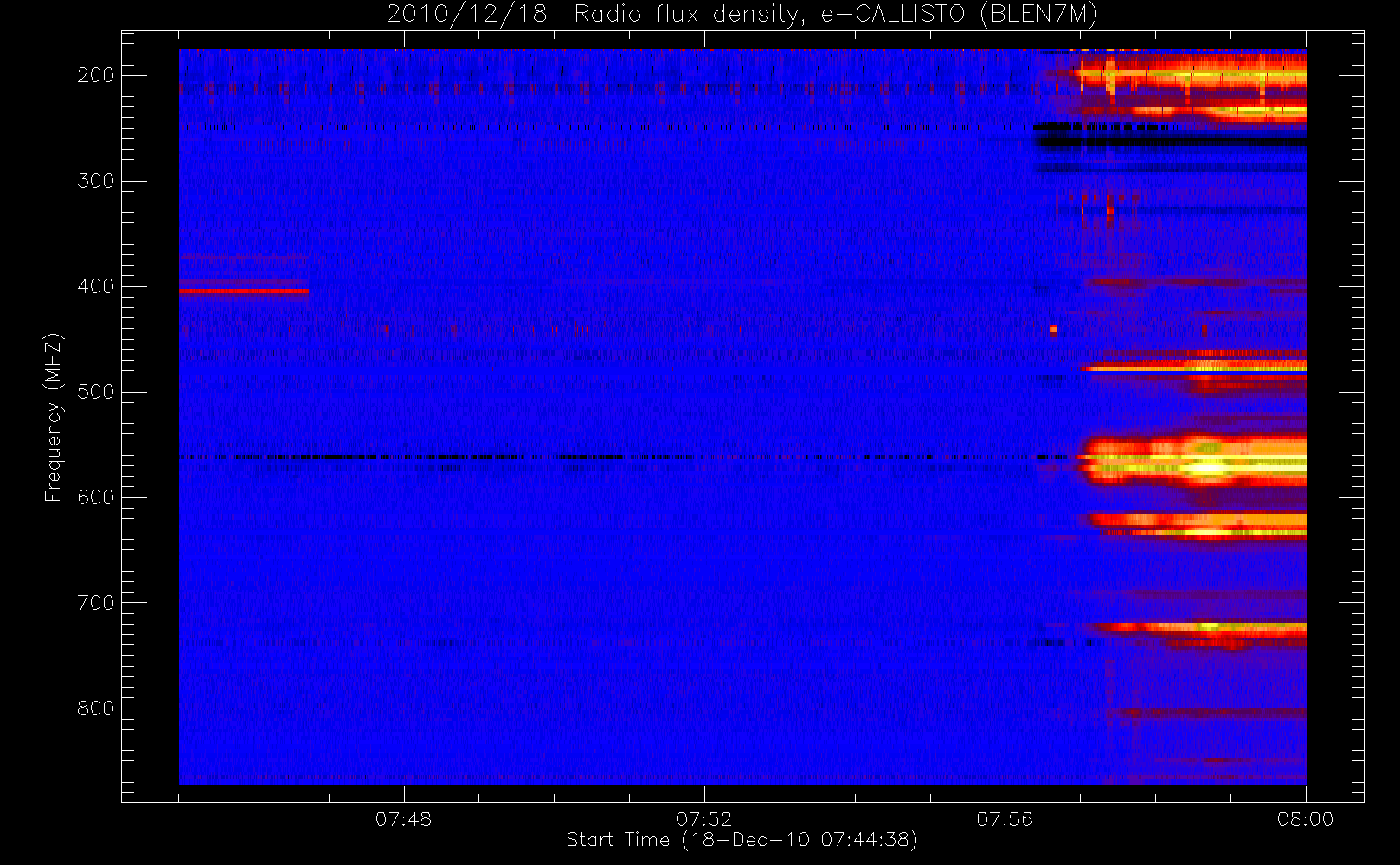Click the 07:48 time tick label
This screenshot has height=865, width=1400.
pyautogui.click(x=403, y=819)
